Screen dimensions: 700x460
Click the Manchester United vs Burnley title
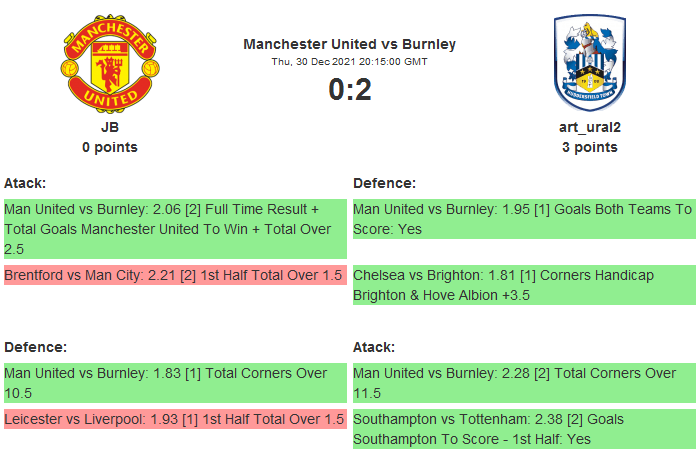click(x=350, y=44)
